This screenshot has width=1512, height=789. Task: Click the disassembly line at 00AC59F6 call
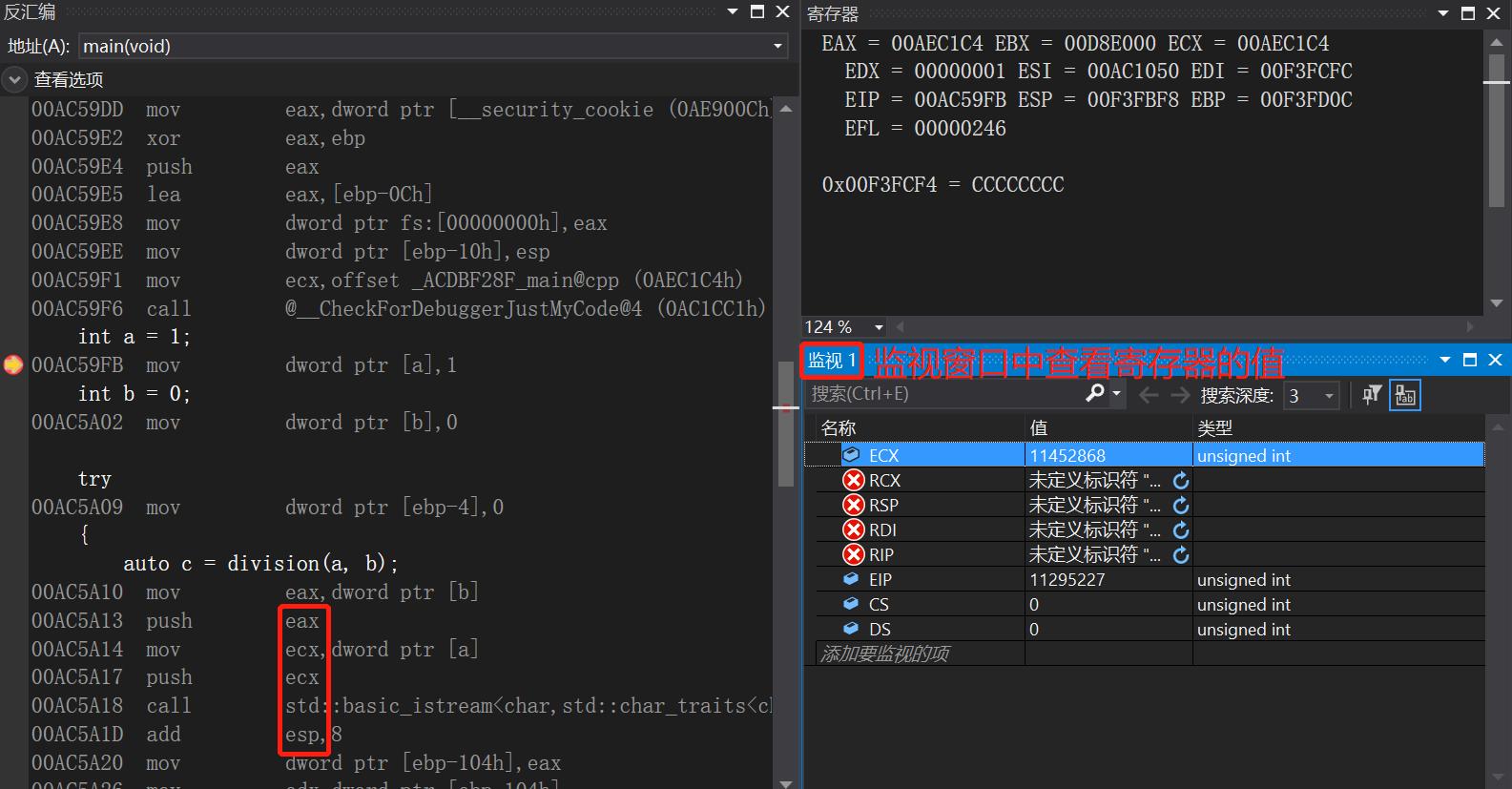(x=399, y=309)
